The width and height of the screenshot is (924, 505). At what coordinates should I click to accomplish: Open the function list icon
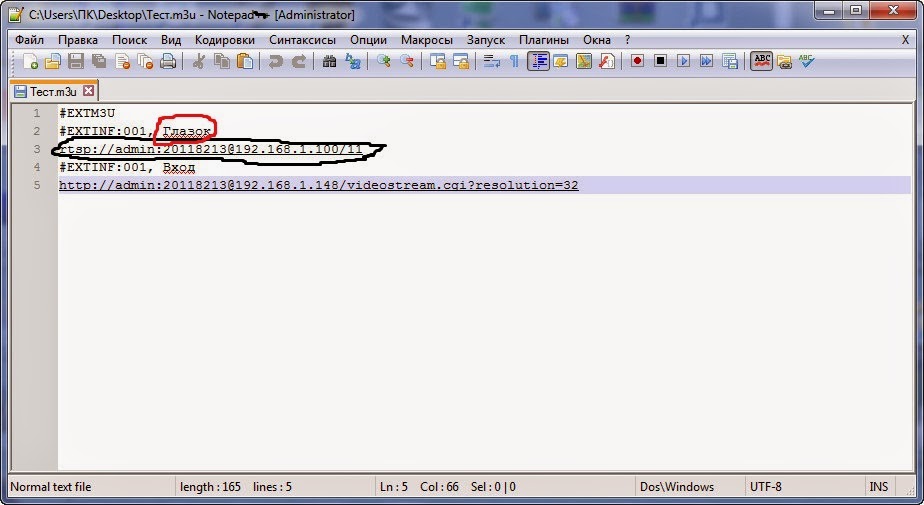606,61
